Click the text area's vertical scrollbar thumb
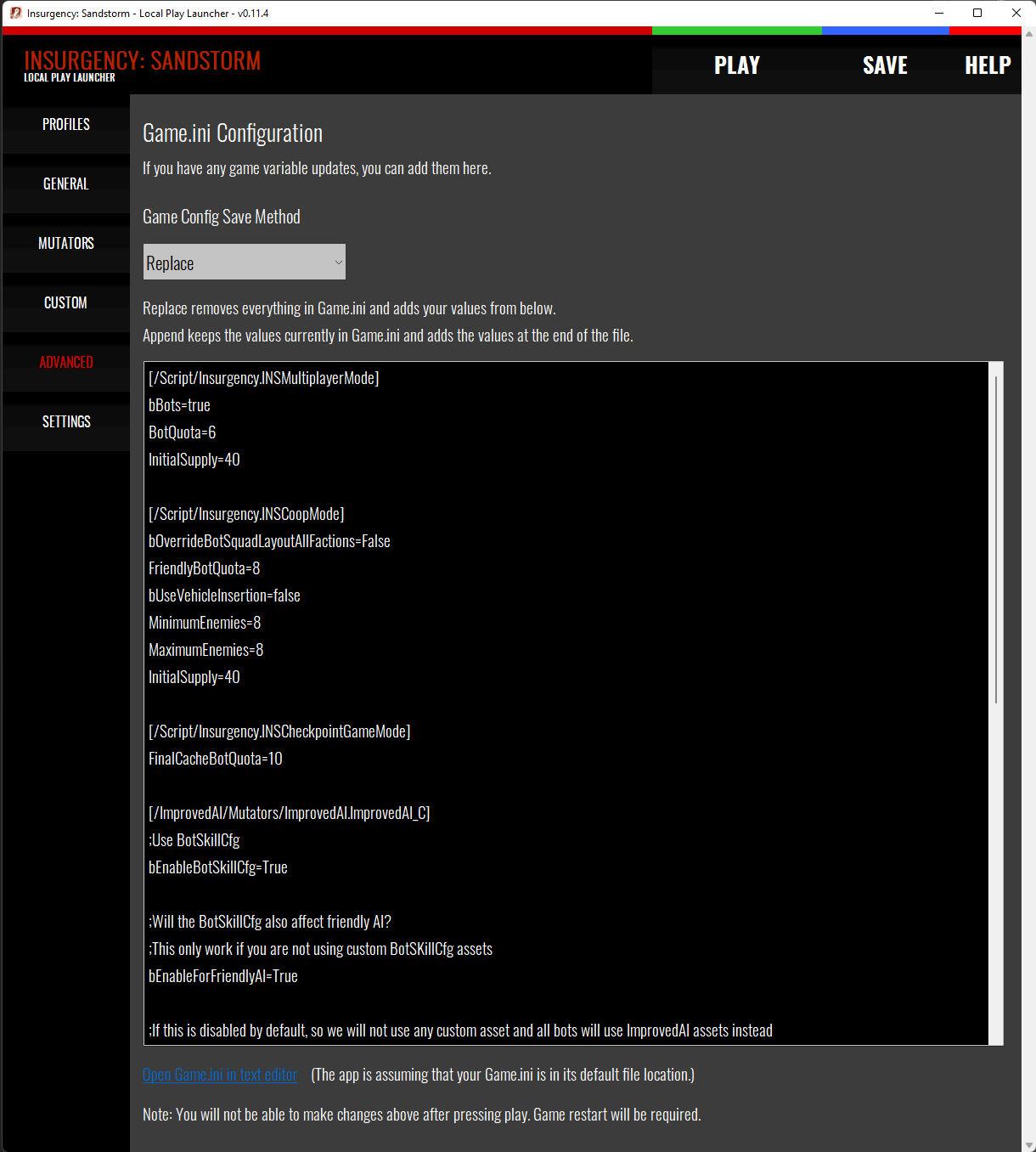Viewport: 1036px width, 1152px height. tap(996, 539)
